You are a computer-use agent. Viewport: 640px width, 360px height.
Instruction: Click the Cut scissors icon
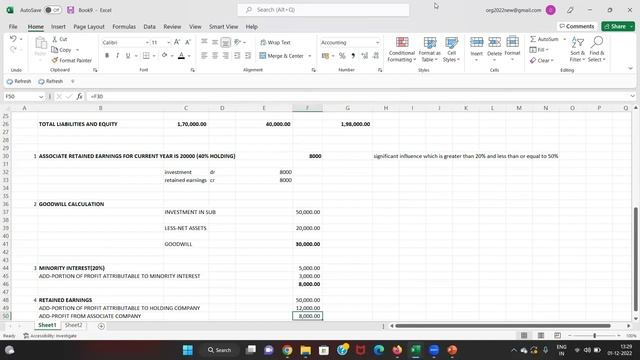(55, 39)
